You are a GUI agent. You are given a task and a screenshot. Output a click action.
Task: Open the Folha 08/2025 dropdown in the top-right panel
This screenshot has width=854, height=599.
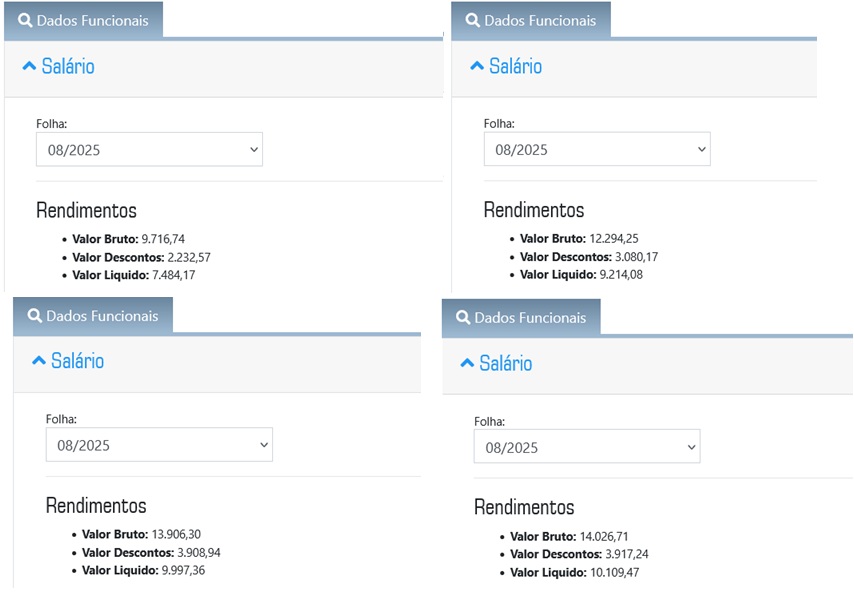tap(597, 150)
